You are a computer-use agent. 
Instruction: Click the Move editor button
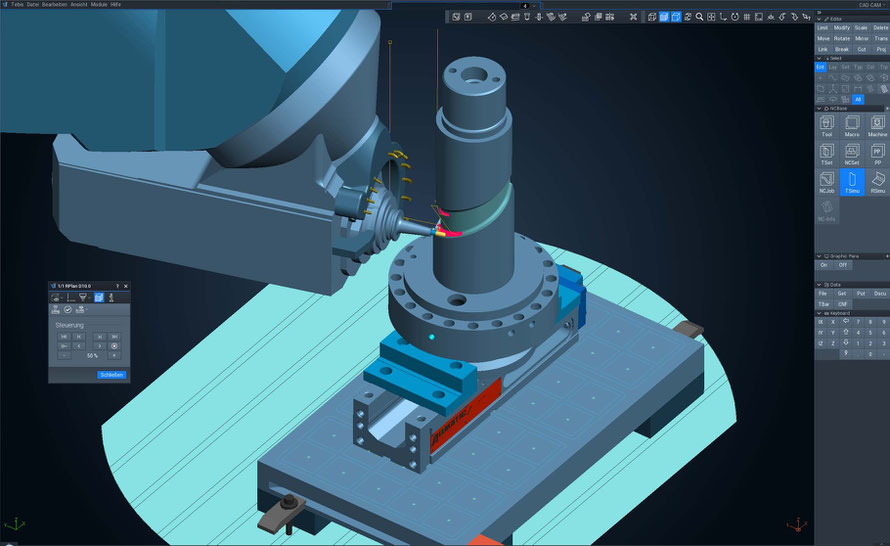823,38
